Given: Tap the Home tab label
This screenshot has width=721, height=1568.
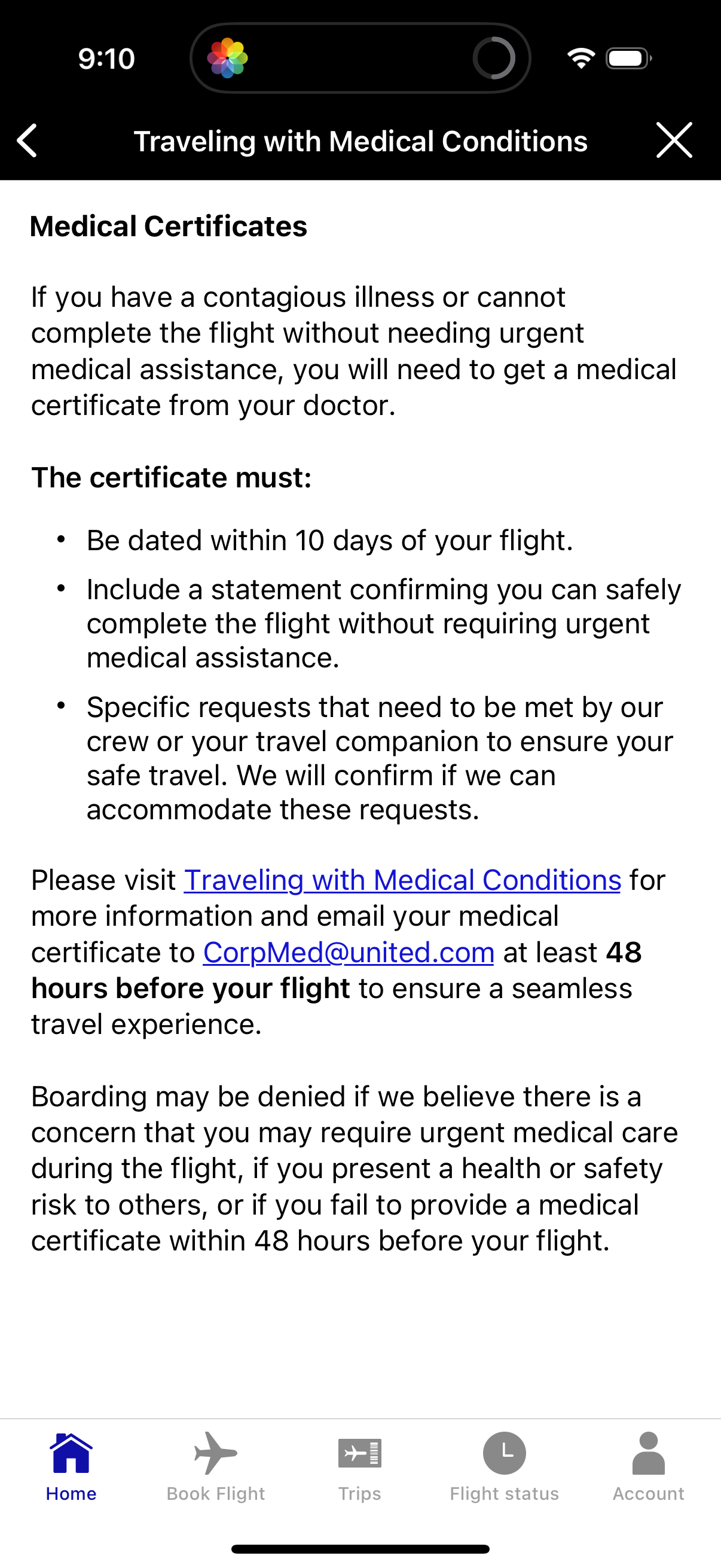Looking at the screenshot, I should click(x=71, y=1494).
